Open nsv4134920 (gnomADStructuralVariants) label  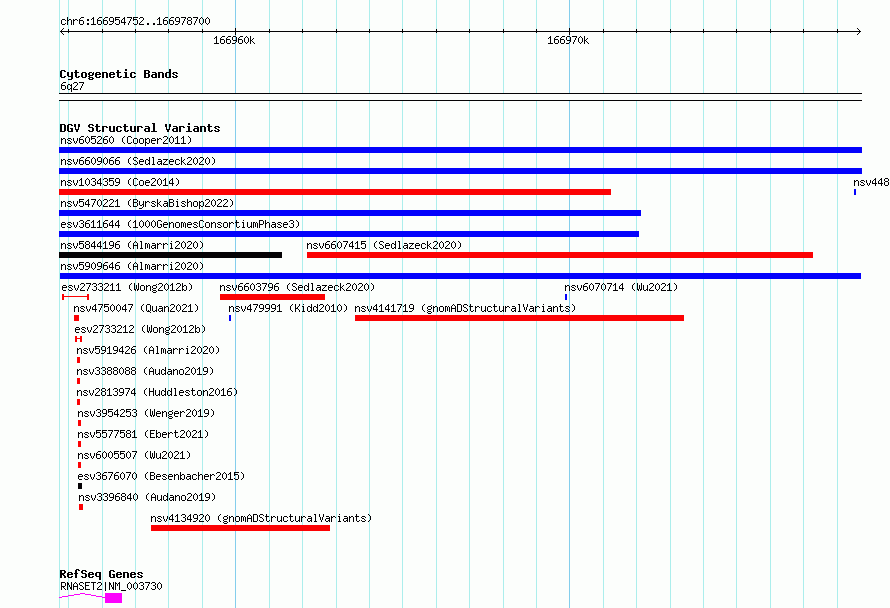(261, 518)
